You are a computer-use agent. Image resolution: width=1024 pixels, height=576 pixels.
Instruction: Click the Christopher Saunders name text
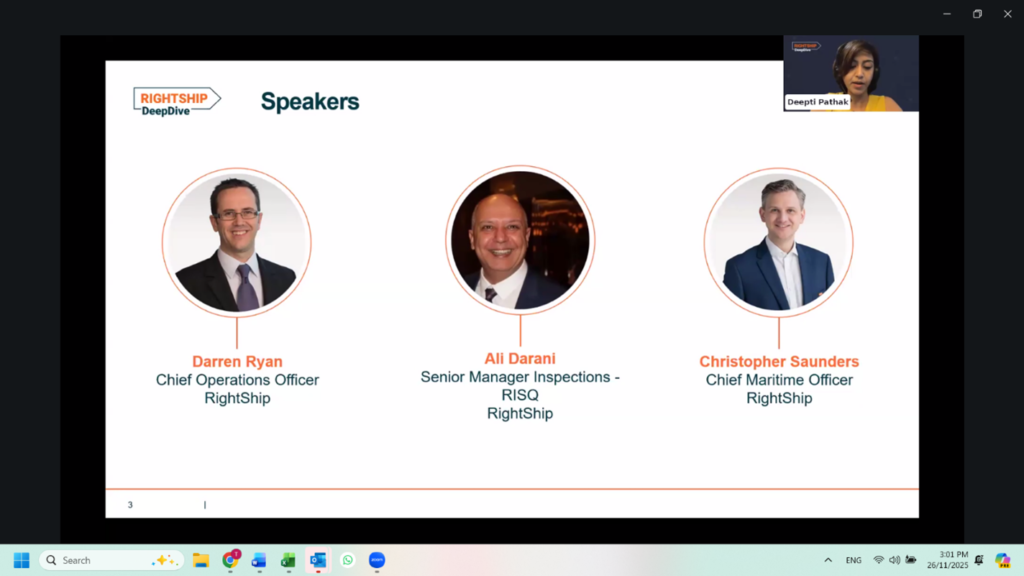tap(779, 362)
